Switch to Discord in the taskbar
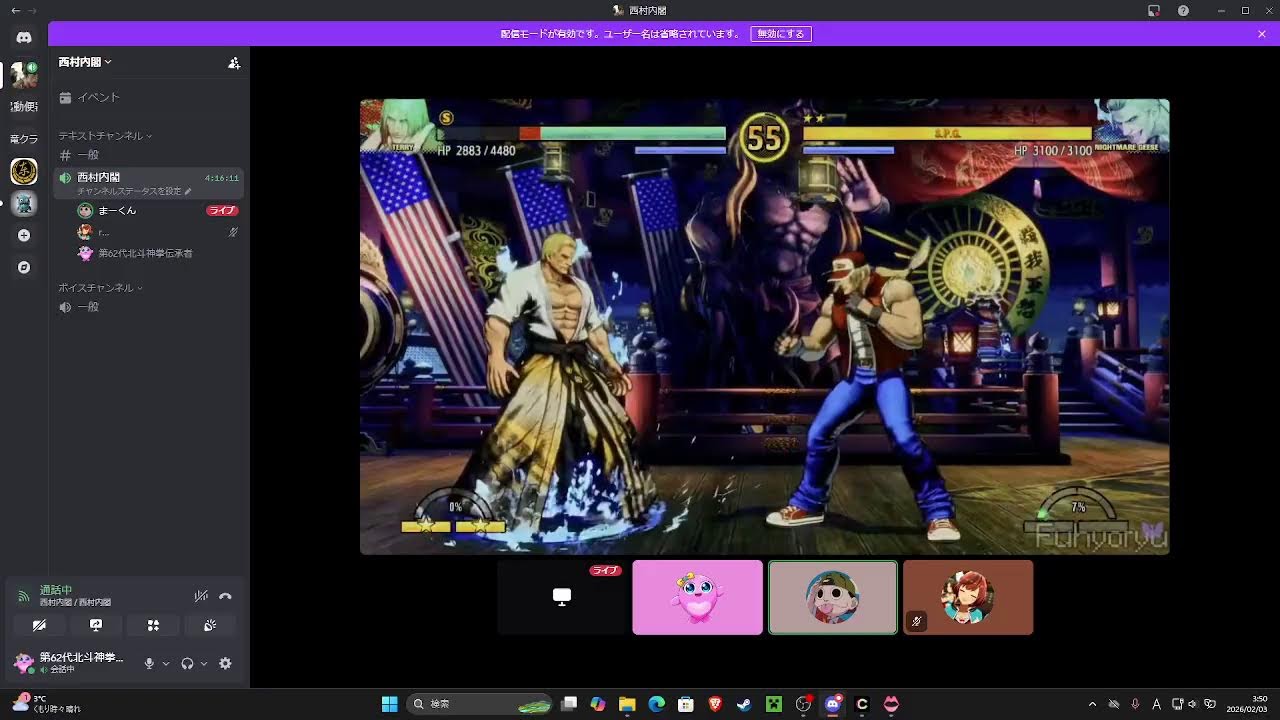The image size is (1280, 720). [x=832, y=704]
